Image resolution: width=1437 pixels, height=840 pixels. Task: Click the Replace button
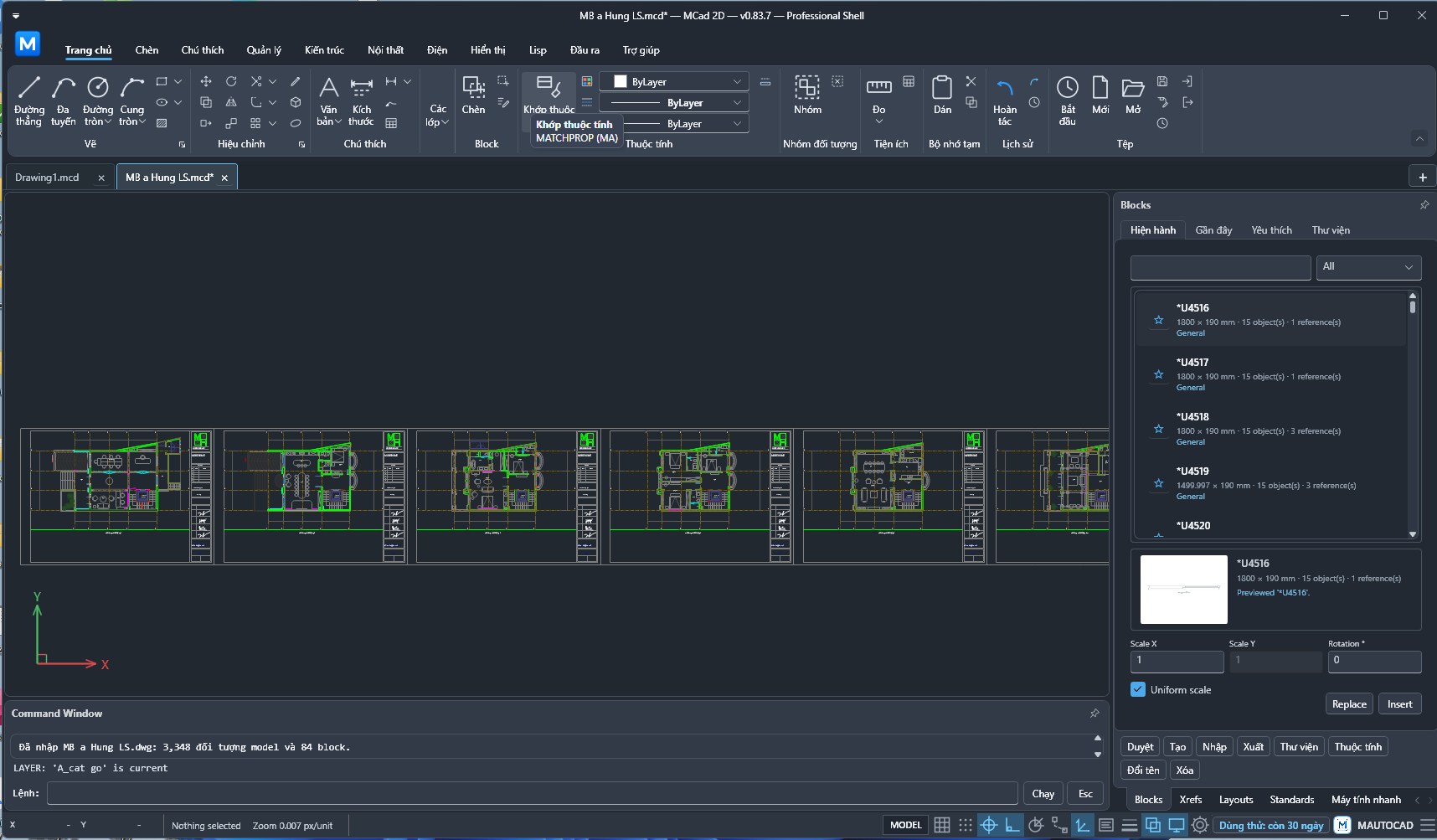pyautogui.click(x=1349, y=704)
